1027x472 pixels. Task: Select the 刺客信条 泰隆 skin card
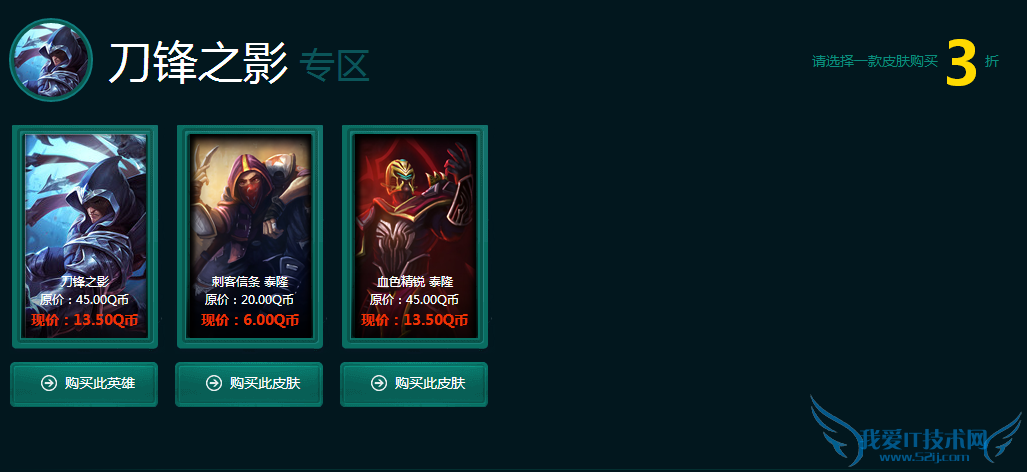(250, 236)
